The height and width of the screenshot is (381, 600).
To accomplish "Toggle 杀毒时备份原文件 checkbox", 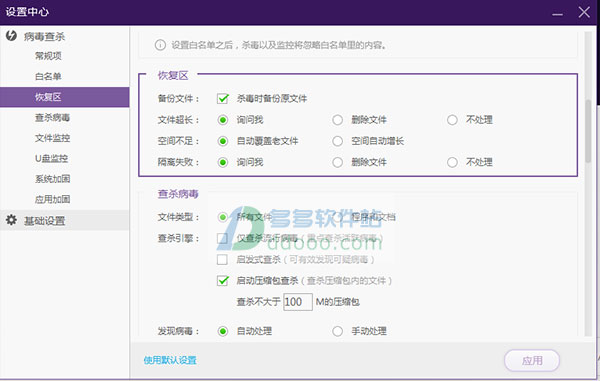I will [222, 99].
